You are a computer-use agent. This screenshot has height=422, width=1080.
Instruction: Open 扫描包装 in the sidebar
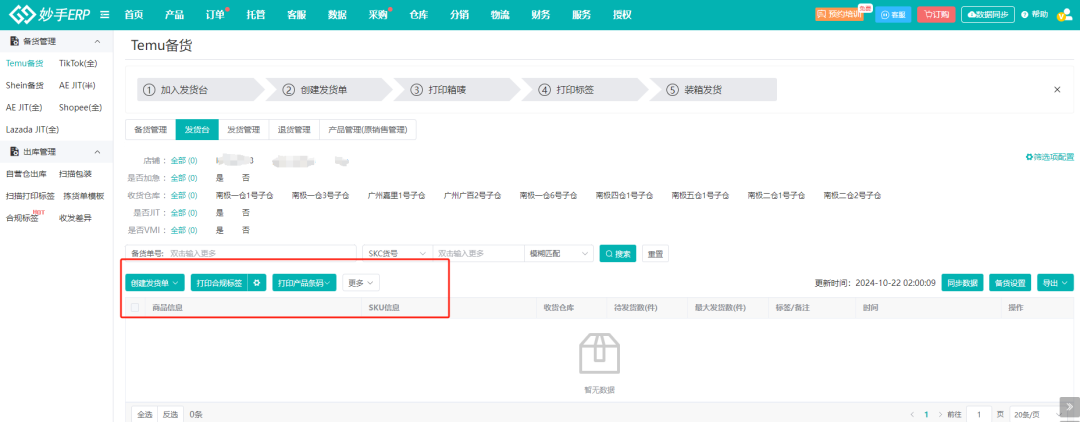click(x=75, y=173)
